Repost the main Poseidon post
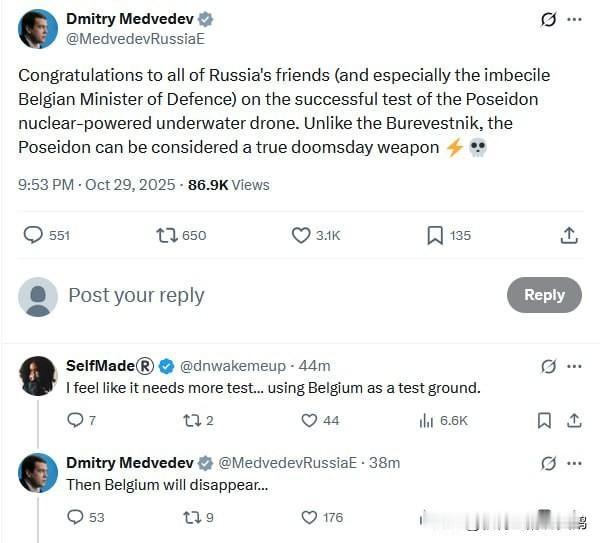The height and width of the screenshot is (543, 600). [x=167, y=235]
